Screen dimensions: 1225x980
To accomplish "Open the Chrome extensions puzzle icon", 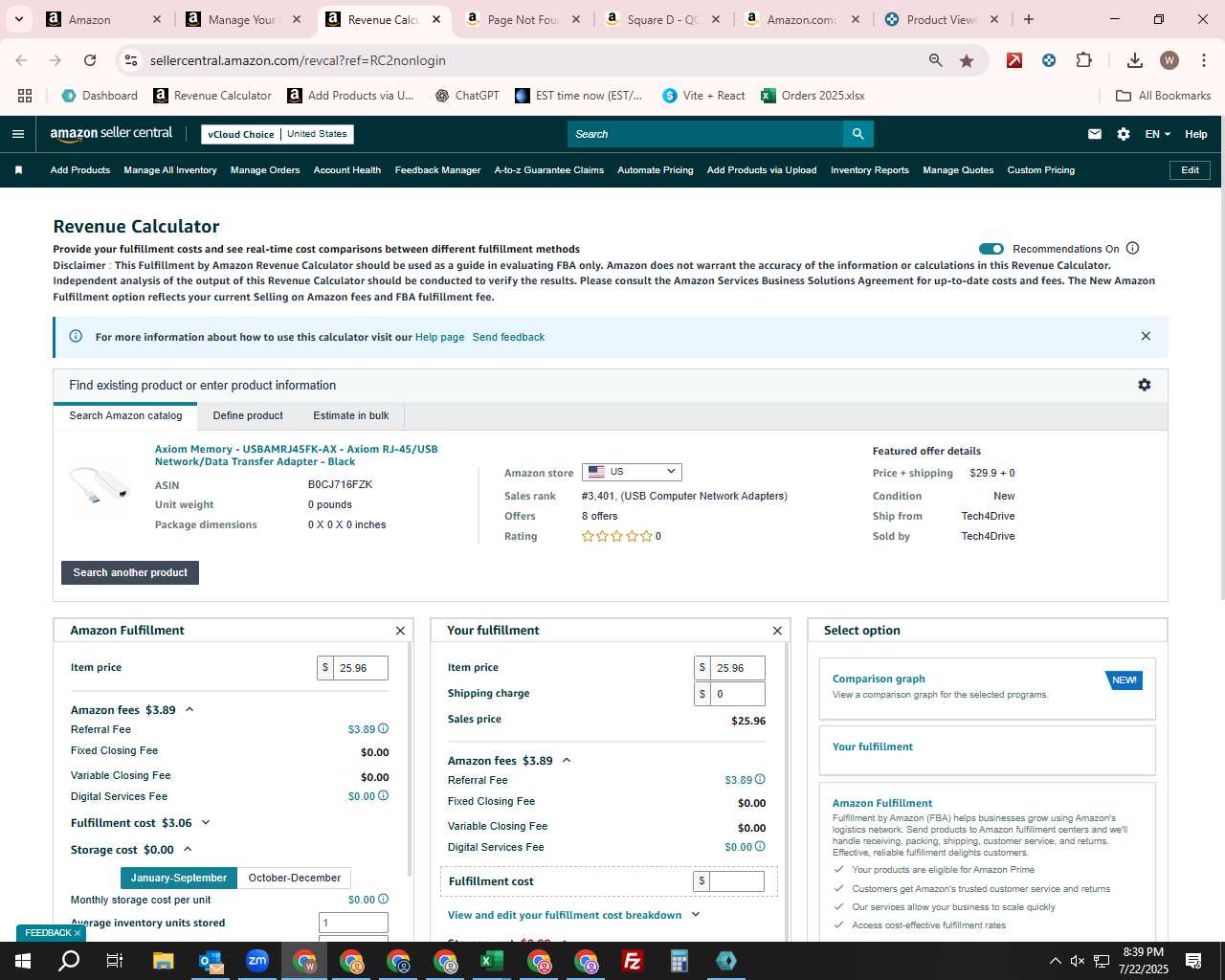I will click(1083, 60).
